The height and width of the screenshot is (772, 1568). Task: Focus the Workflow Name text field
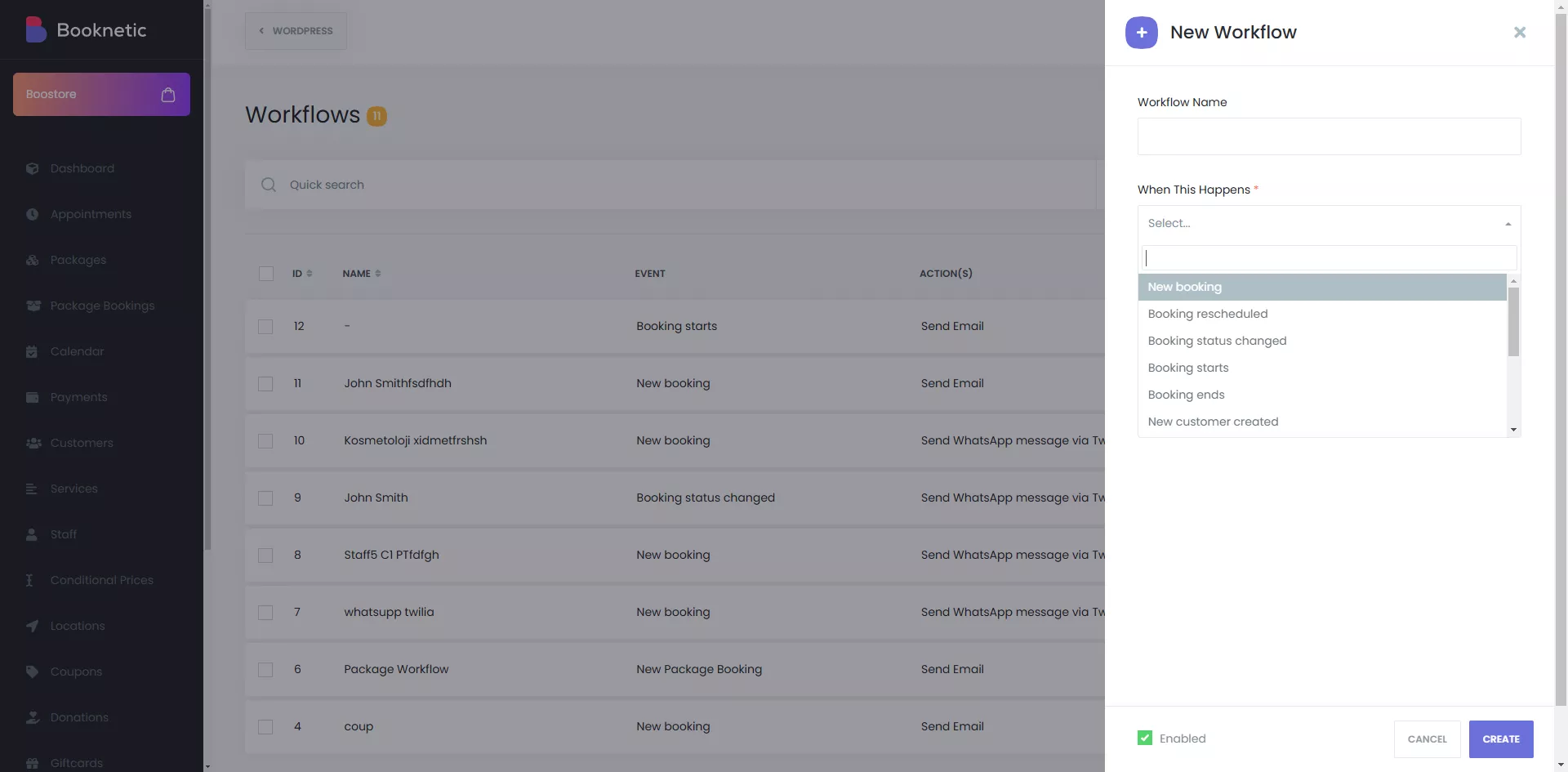[x=1329, y=136]
